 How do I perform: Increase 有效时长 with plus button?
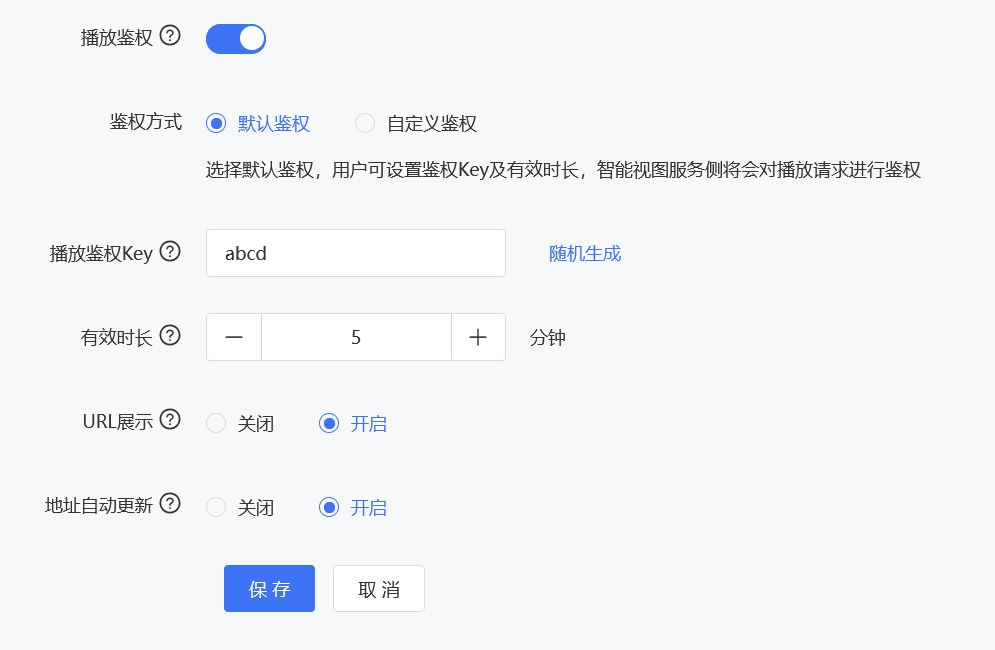pyautogui.click(x=478, y=337)
